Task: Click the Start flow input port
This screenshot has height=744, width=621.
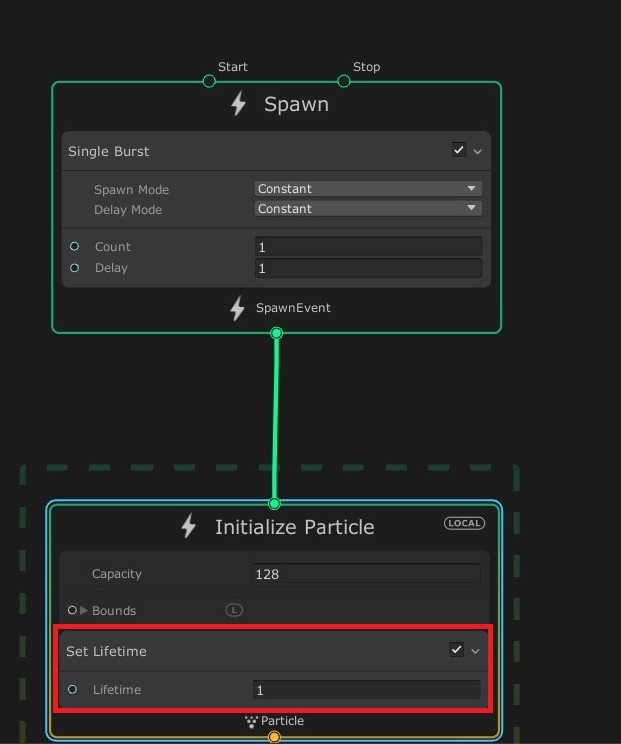Action: click(209, 81)
